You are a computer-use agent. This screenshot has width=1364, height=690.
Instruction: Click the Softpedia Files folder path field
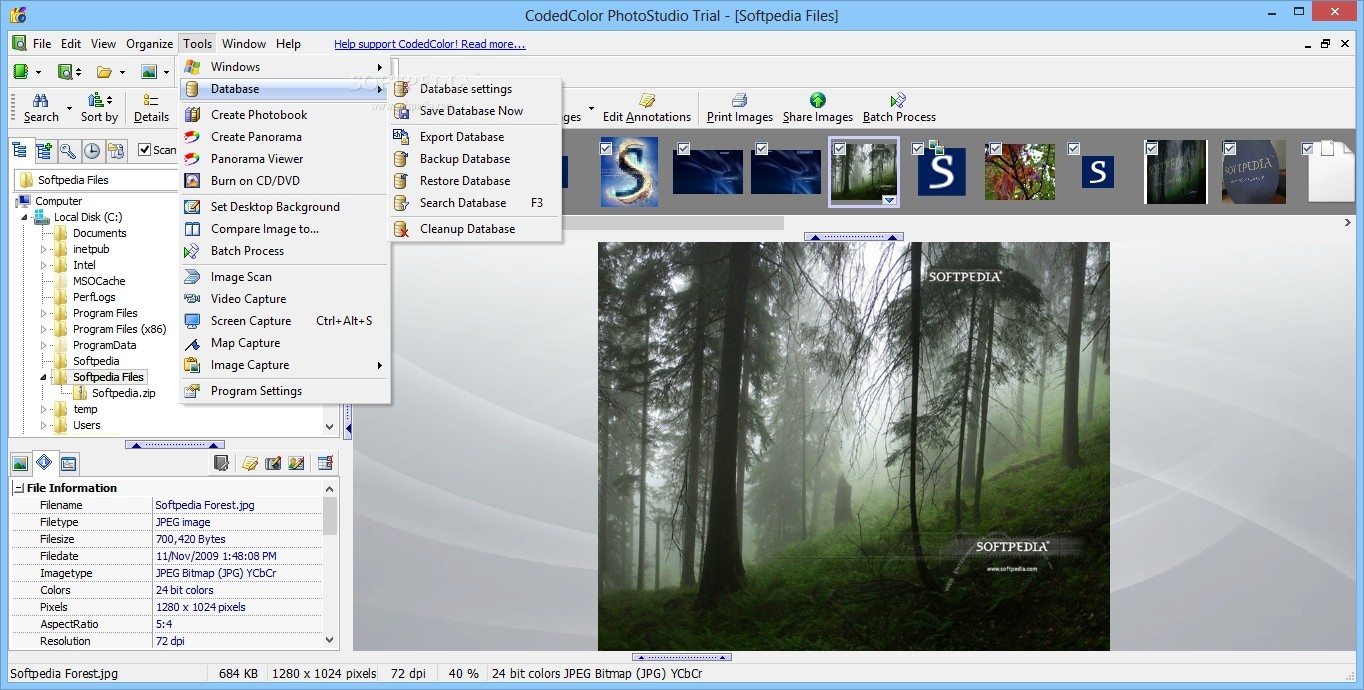coord(96,180)
